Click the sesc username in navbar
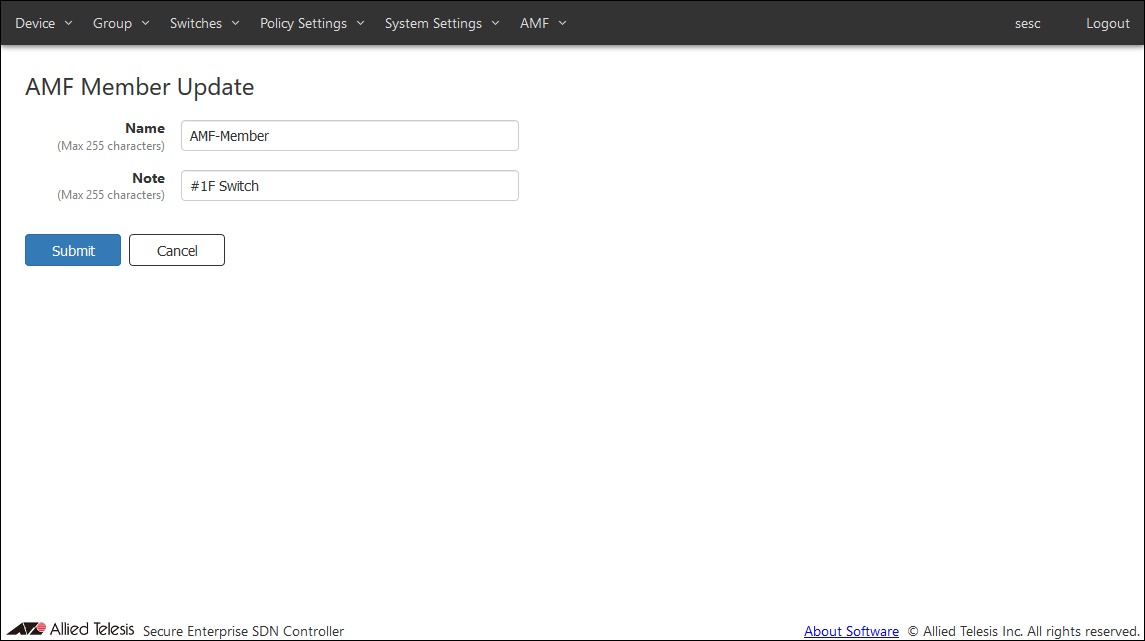Image resolution: width=1145 pixels, height=641 pixels. click(1027, 23)
